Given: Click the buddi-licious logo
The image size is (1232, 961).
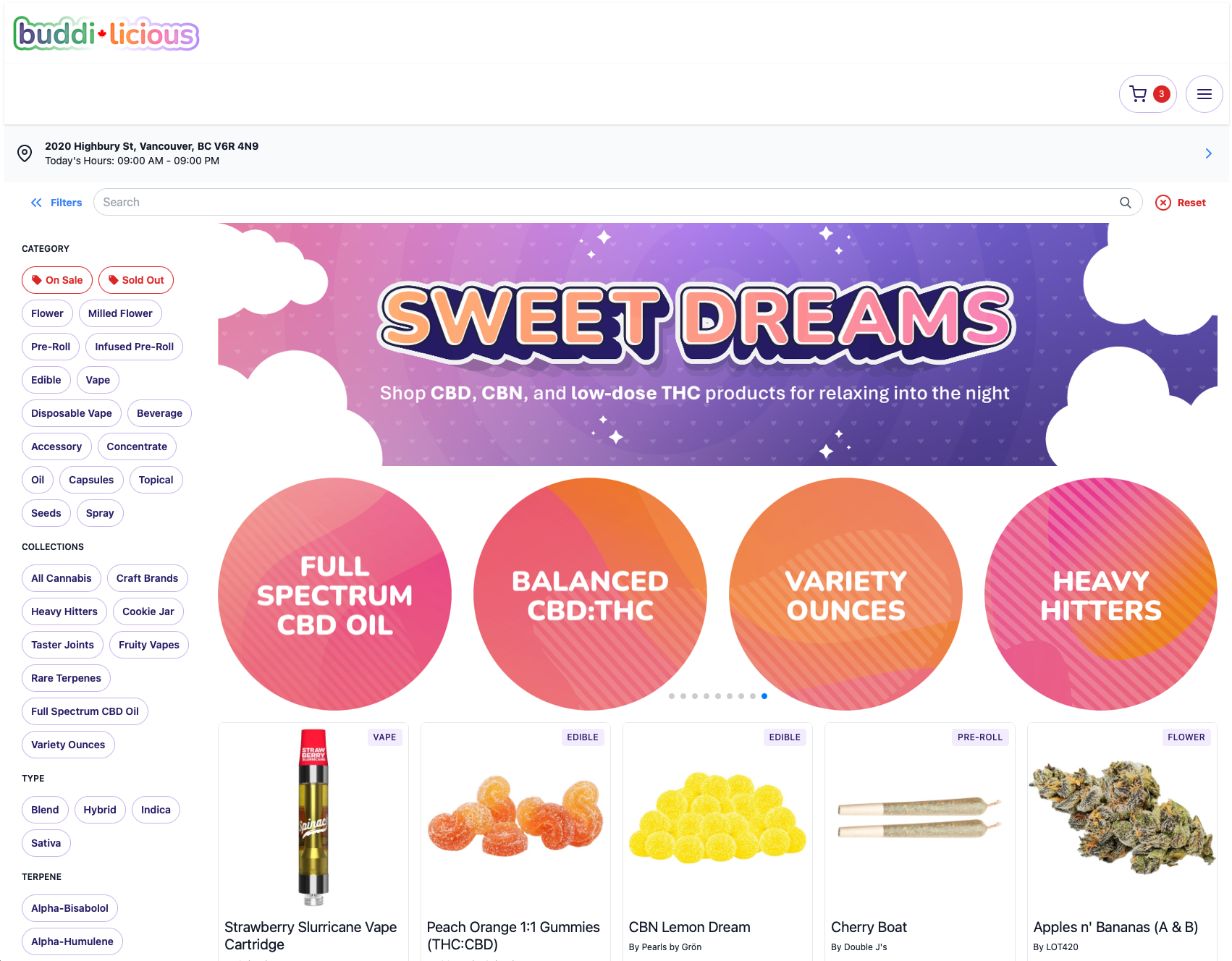Looking at the screenshot, I should pyautogui.click(x=106, y=33).
